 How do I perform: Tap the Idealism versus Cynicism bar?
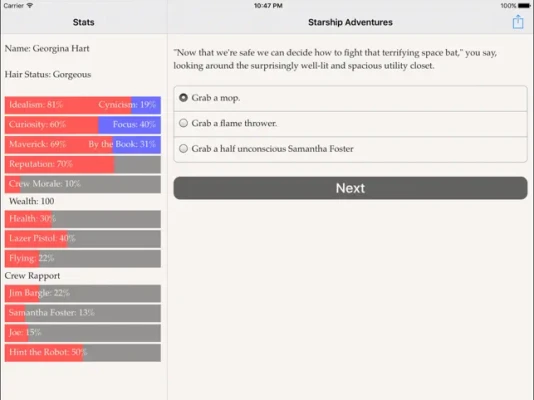[x=83, y=105]
